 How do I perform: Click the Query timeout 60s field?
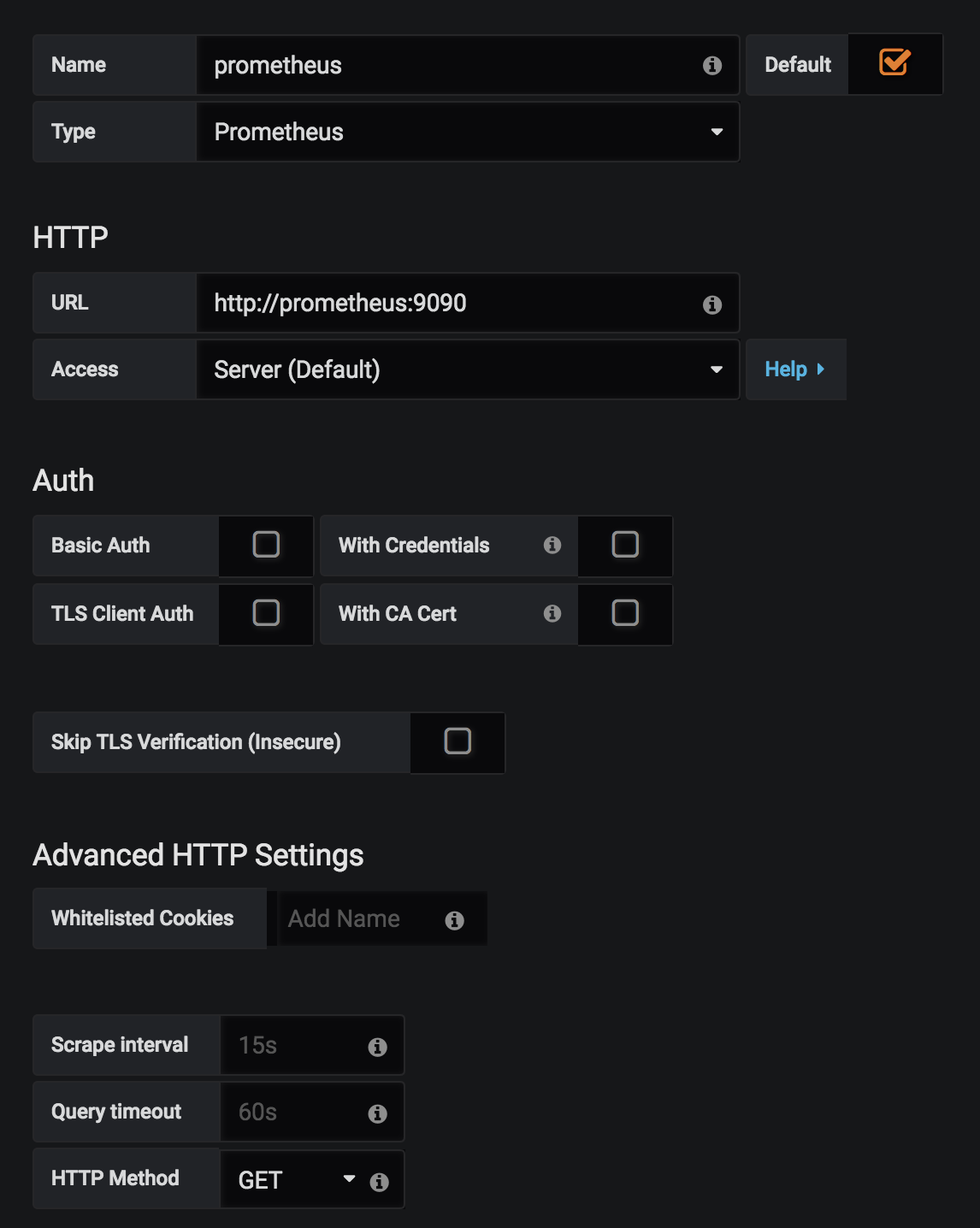[312, 1112]
